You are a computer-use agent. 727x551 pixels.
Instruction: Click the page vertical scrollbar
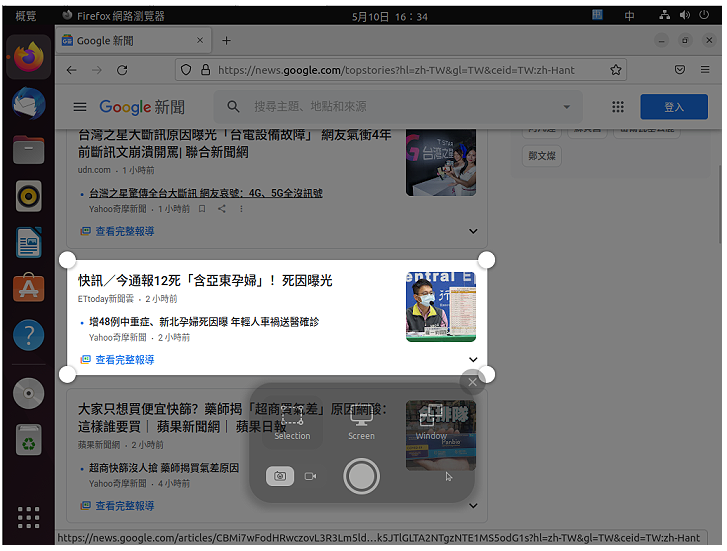(720, 205)
